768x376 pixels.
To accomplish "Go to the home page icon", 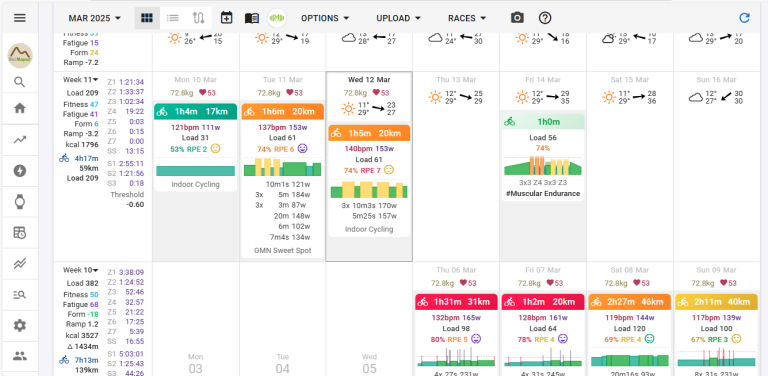I will pyautogui.click(x=20, y=108).
